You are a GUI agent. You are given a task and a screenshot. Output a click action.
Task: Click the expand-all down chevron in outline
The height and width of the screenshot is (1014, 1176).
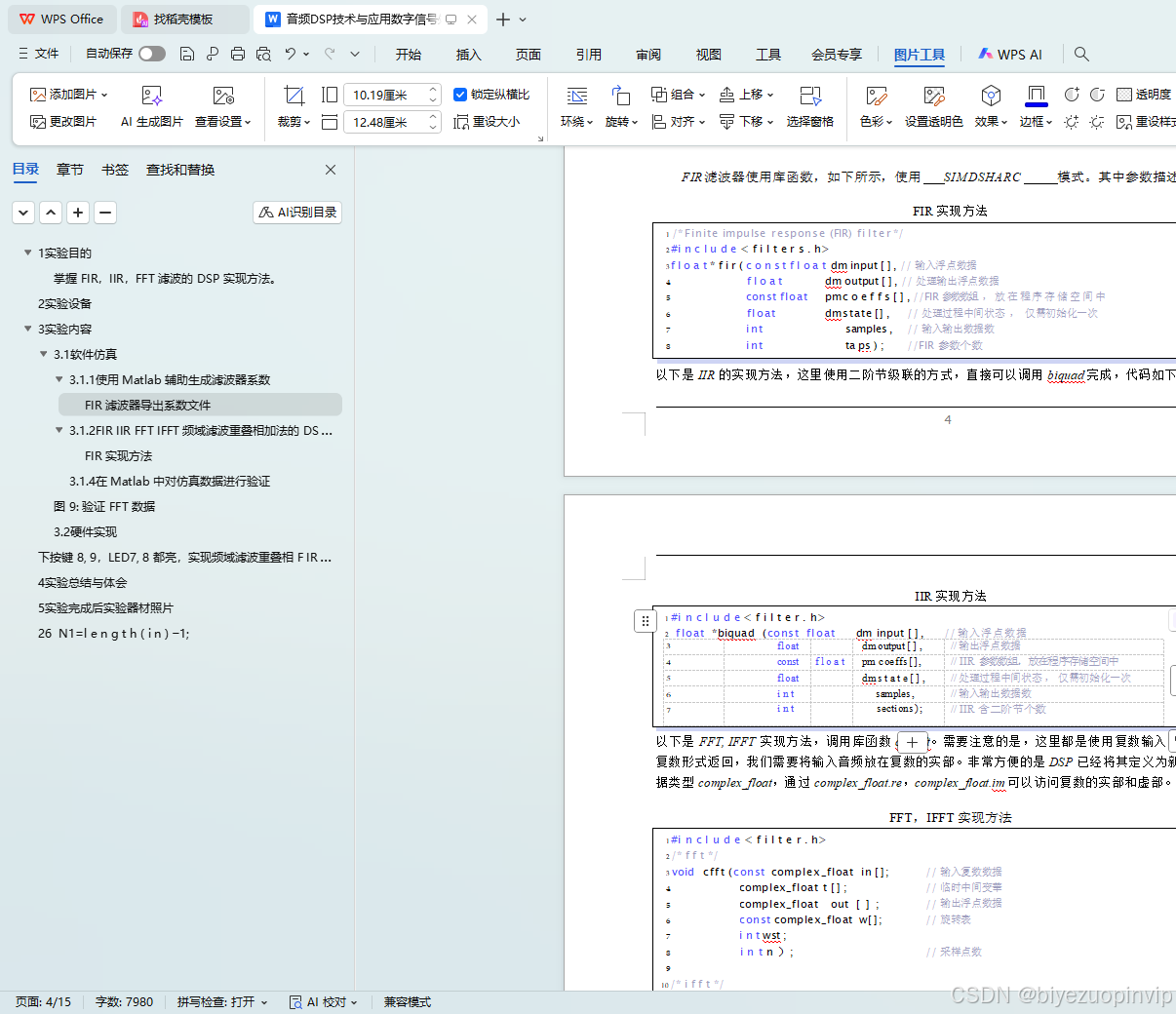click(23, 212)
